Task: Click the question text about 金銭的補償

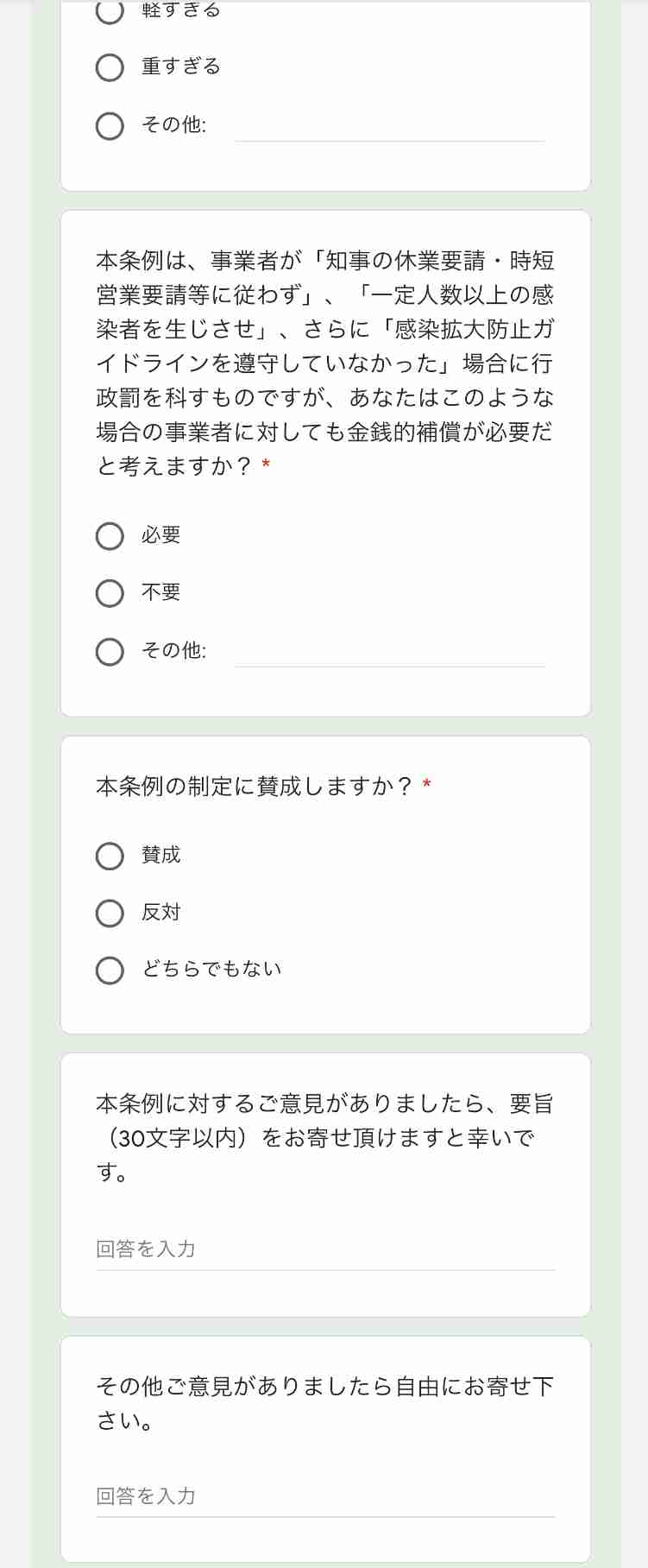Action: 324,363
